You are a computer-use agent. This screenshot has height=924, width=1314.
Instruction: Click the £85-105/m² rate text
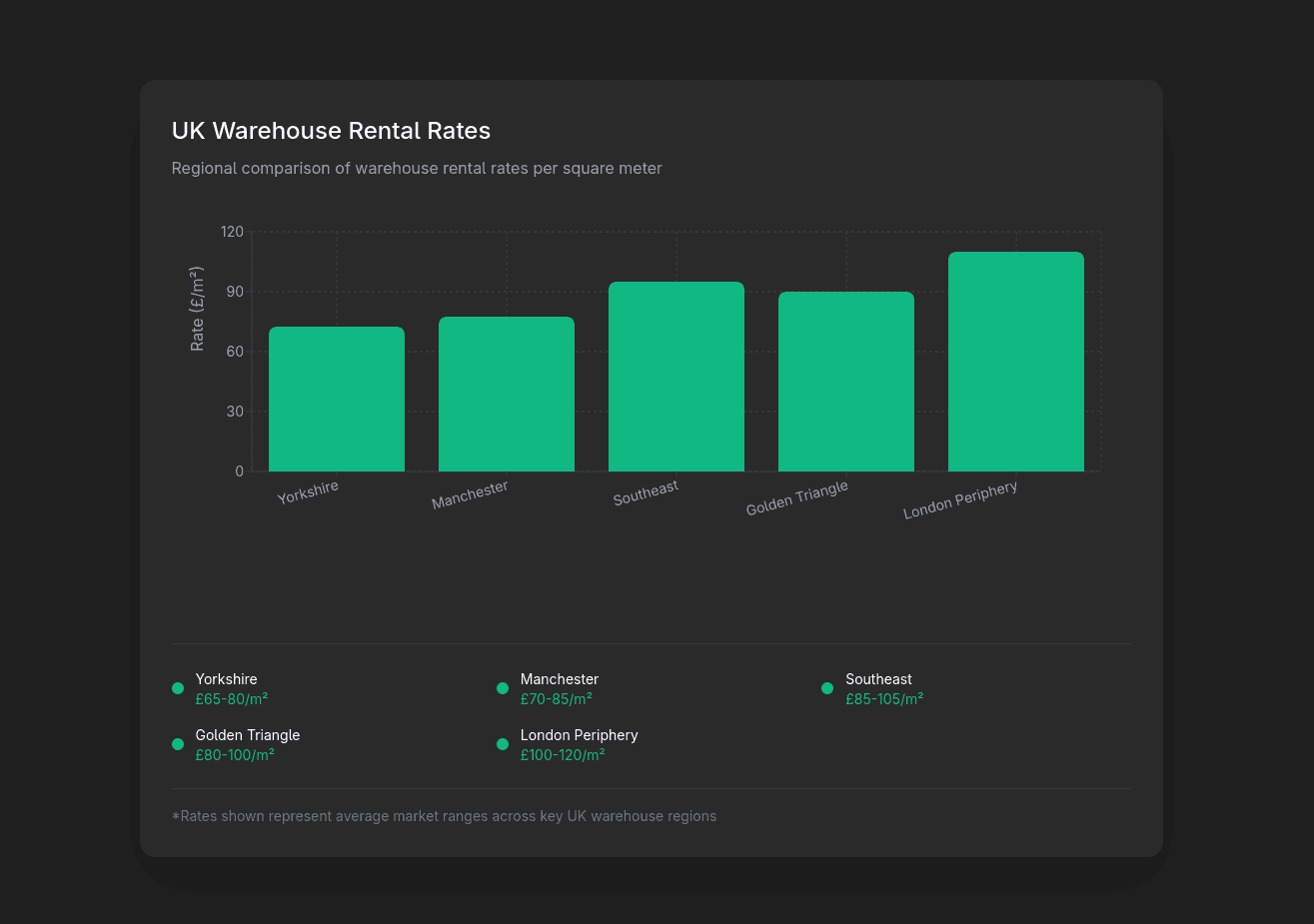(x=884, y=699)
